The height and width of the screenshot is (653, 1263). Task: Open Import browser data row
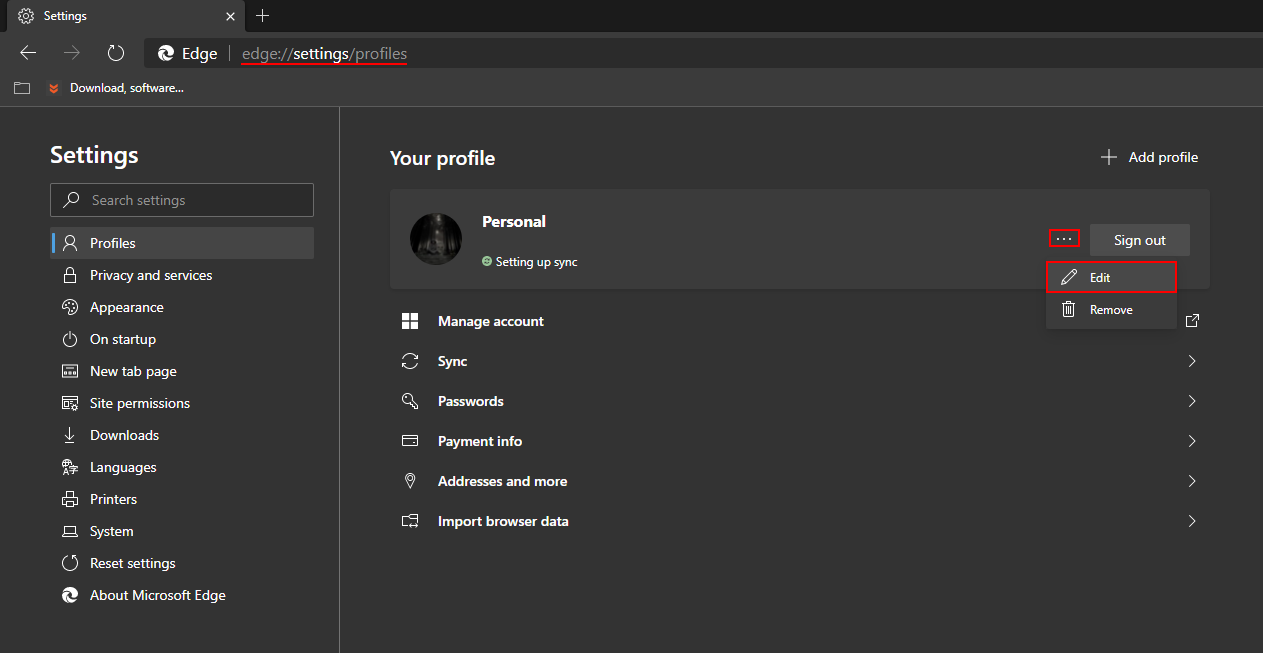click(x=800, y=521)
